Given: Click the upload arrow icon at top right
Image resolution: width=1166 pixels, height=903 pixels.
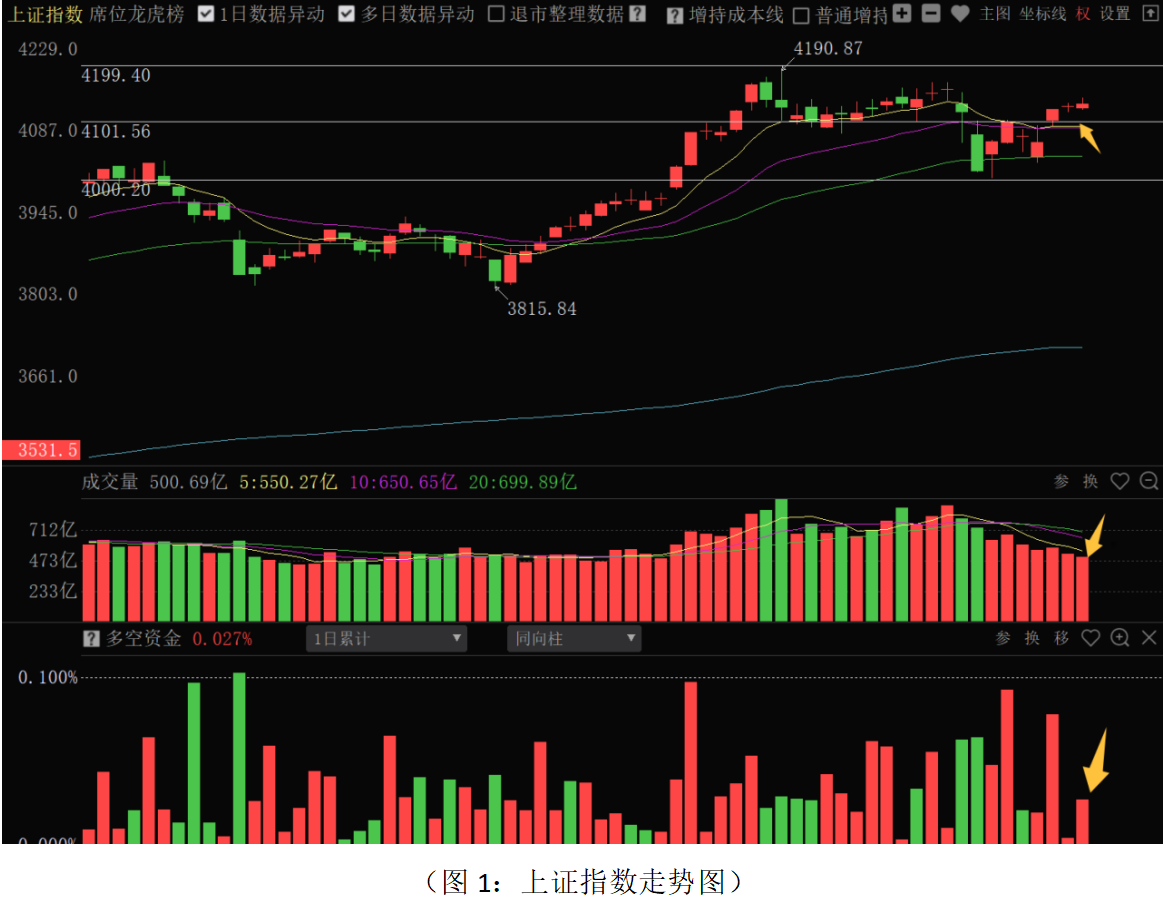Looking at the screenshot, I should click(1149, 14).
